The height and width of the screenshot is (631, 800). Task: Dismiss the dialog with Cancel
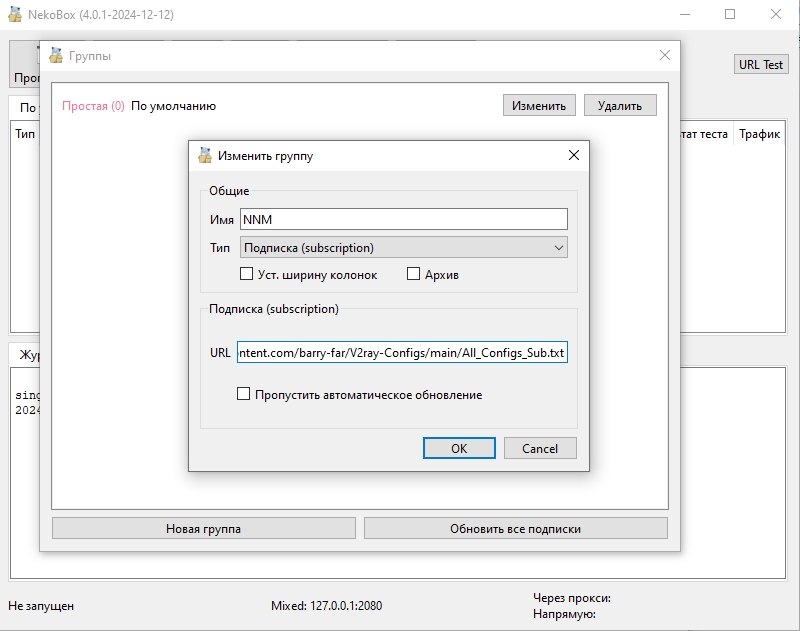click(540, 448)
